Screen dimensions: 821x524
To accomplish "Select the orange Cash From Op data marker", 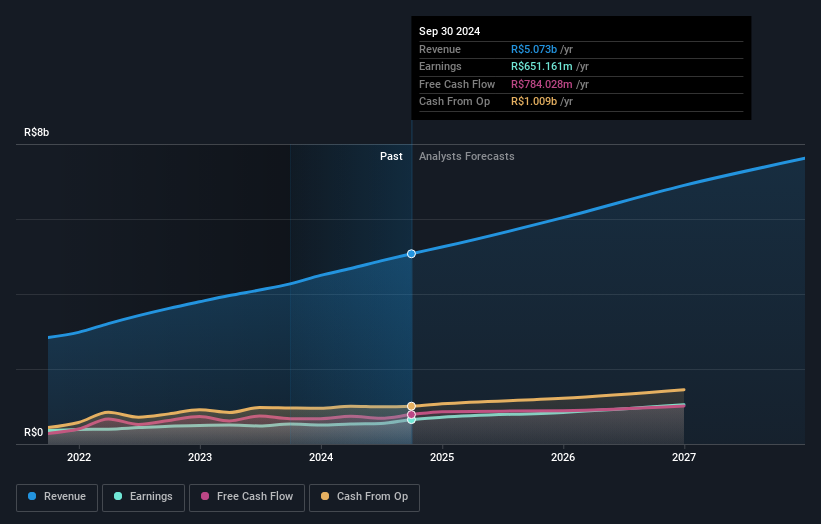I will pyautogui.click(x=412, y=406).
